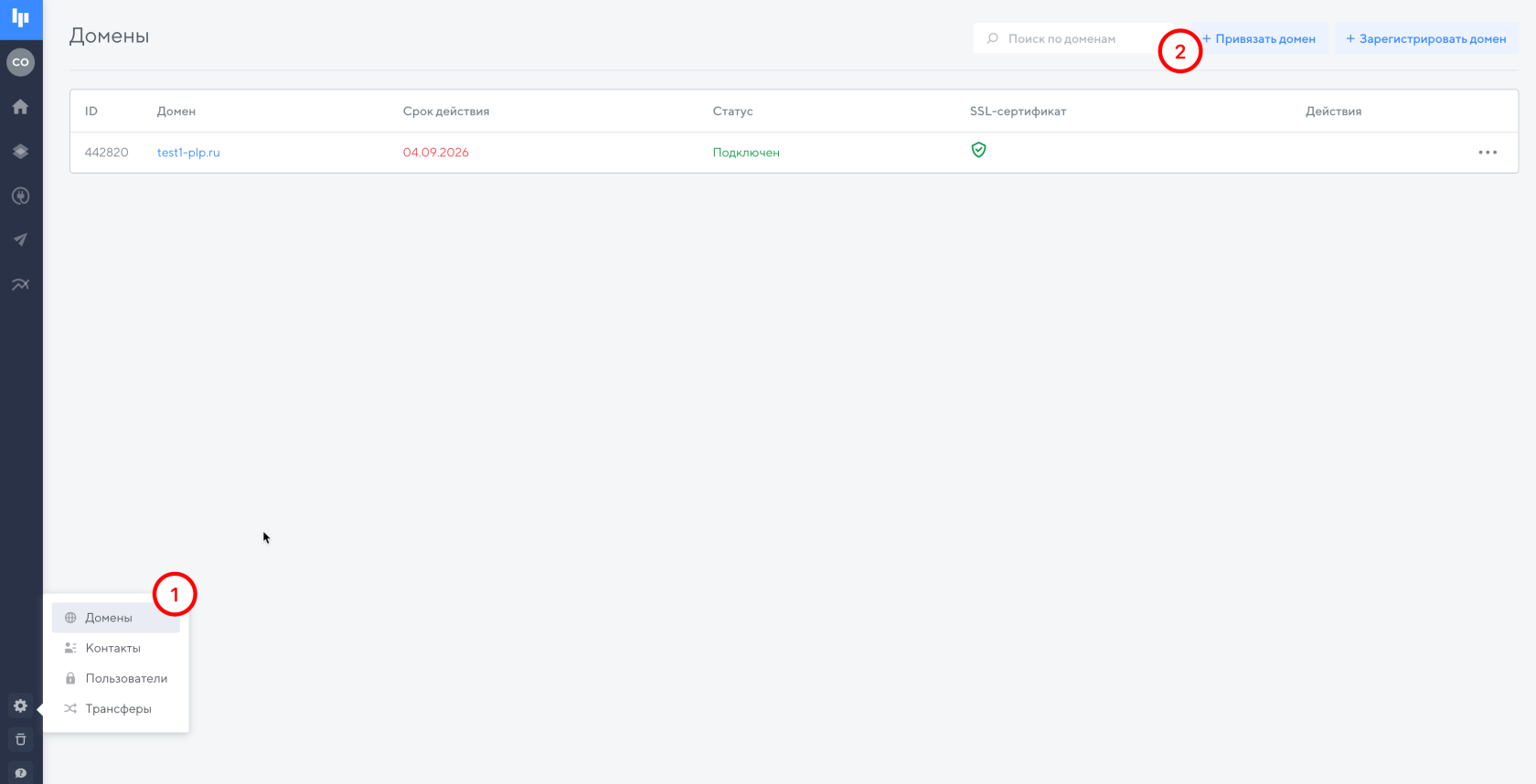Open the stacked layers sidebar icon
The width and height of the screenshot is (1536, 784).
click(20, 152)
